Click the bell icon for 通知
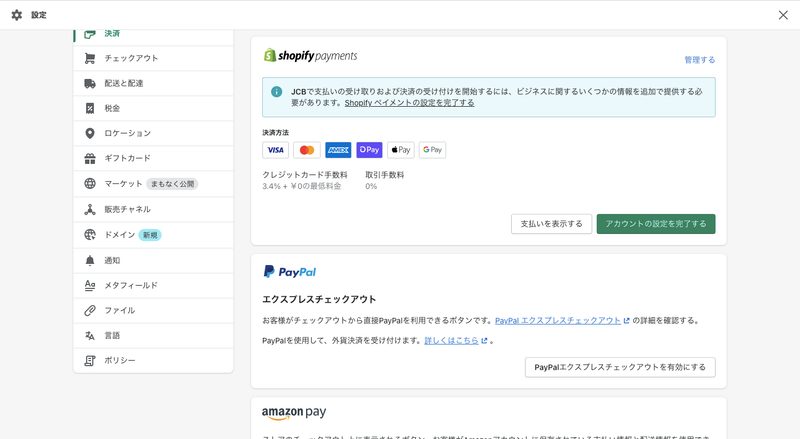The width and height of the screenshot is (800, 439). click(90, 260)
